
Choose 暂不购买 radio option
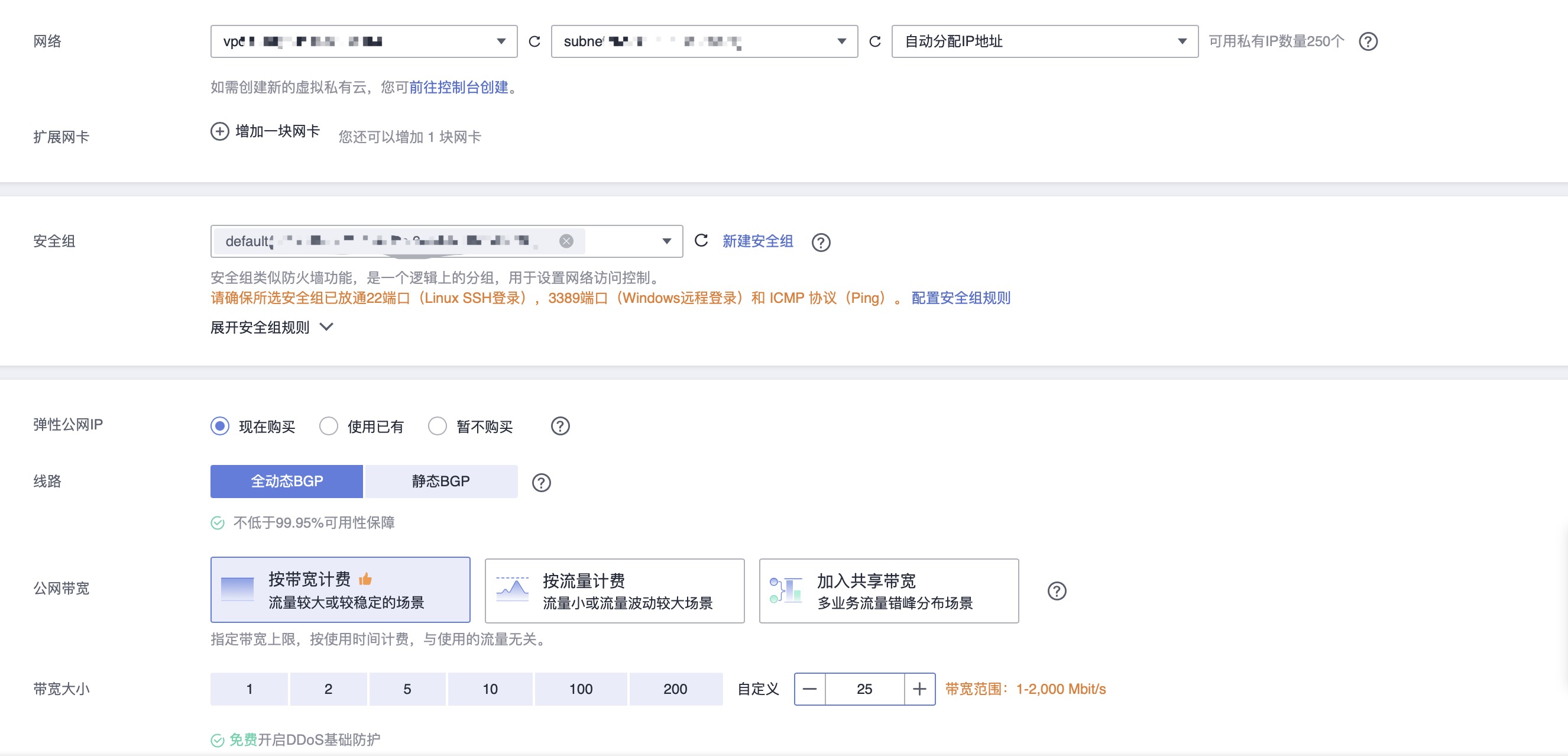point(437,426)
